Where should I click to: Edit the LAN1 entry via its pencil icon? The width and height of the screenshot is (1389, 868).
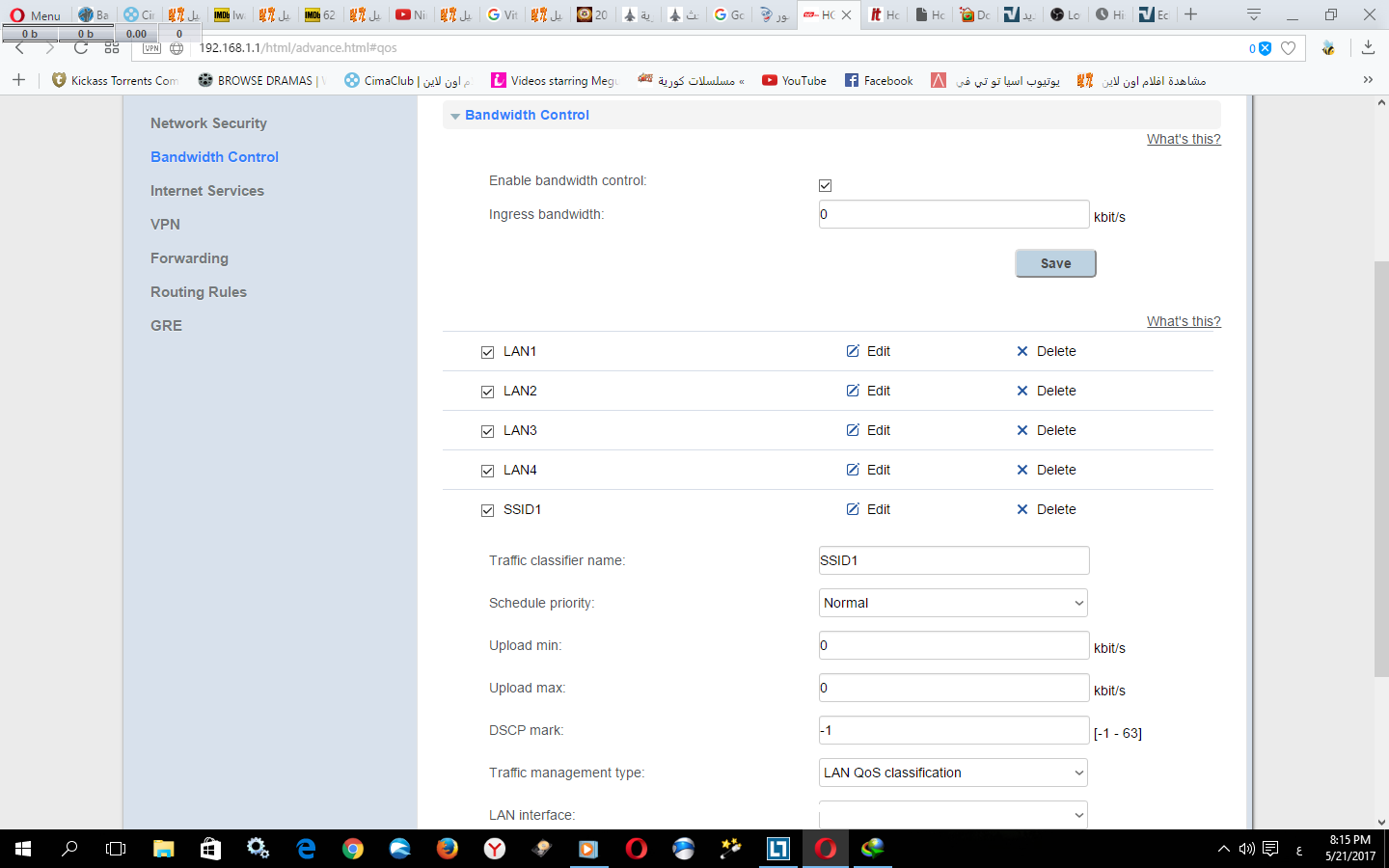click(853, 351)
